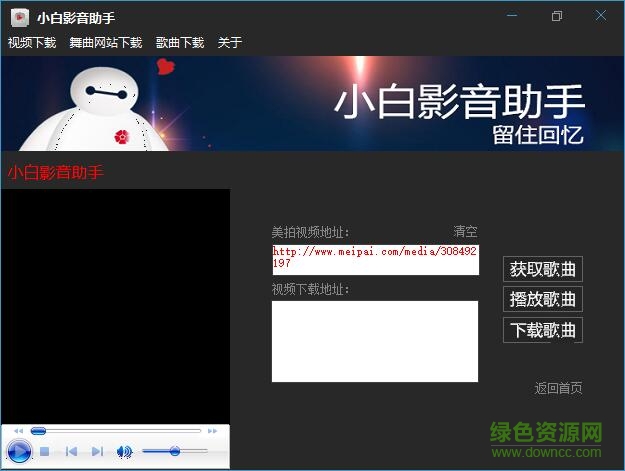Click the seek bar position handle

coord(38,431)
